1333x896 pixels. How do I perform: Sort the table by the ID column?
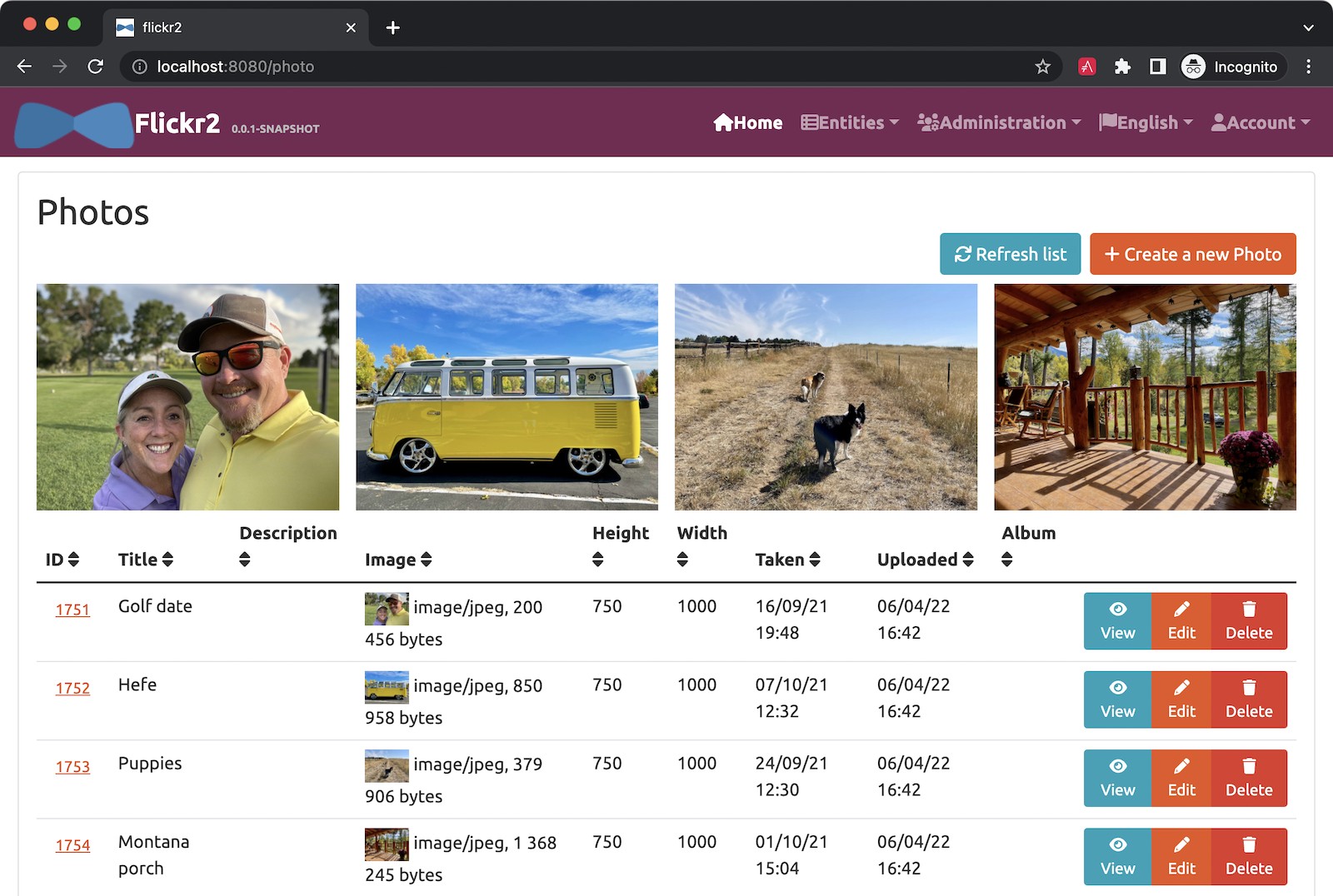tap(62, 560)
